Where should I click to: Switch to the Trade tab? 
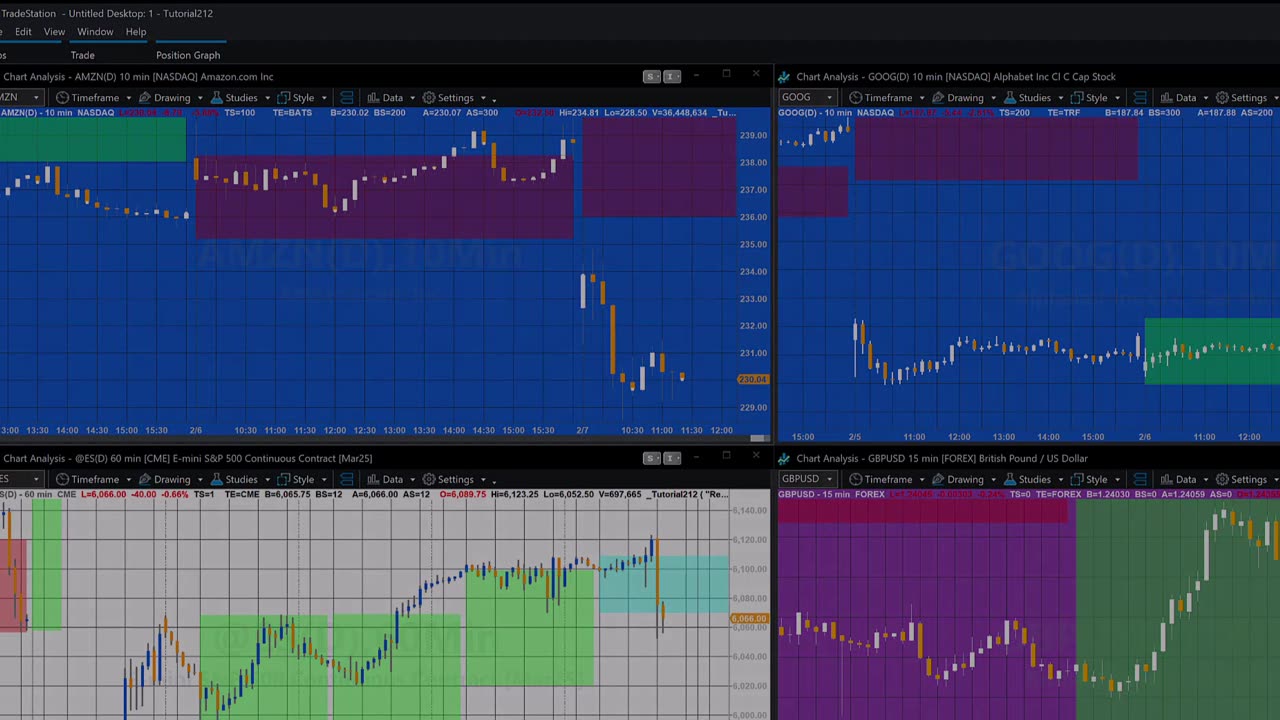click(82, 56)
